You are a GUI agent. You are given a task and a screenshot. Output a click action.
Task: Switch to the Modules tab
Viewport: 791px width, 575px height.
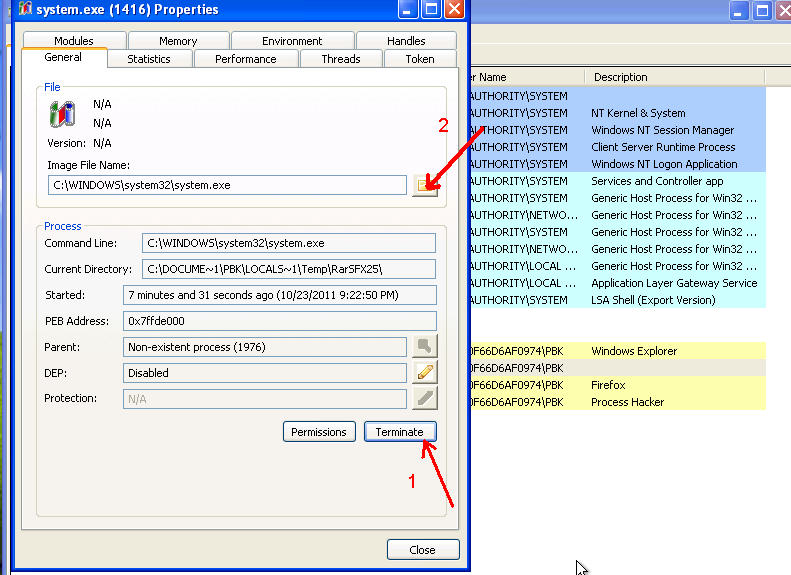[74, 40]
